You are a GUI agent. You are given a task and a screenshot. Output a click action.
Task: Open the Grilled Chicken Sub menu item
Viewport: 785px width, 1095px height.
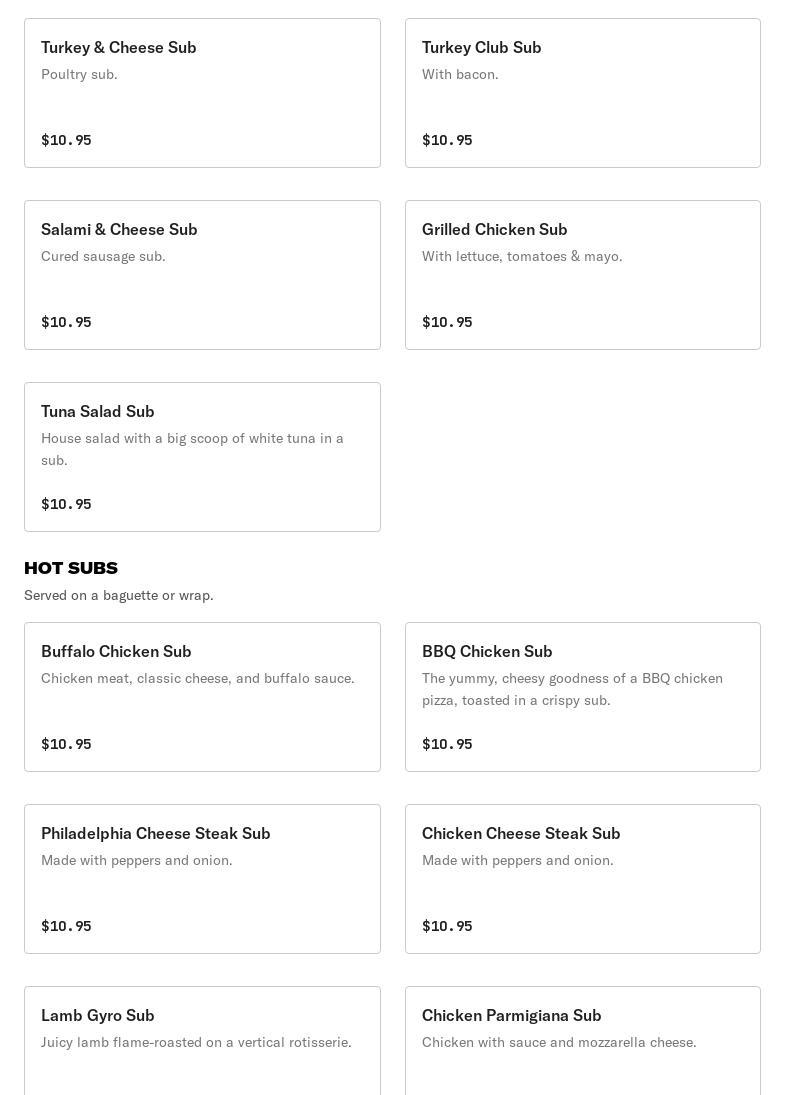582,275
